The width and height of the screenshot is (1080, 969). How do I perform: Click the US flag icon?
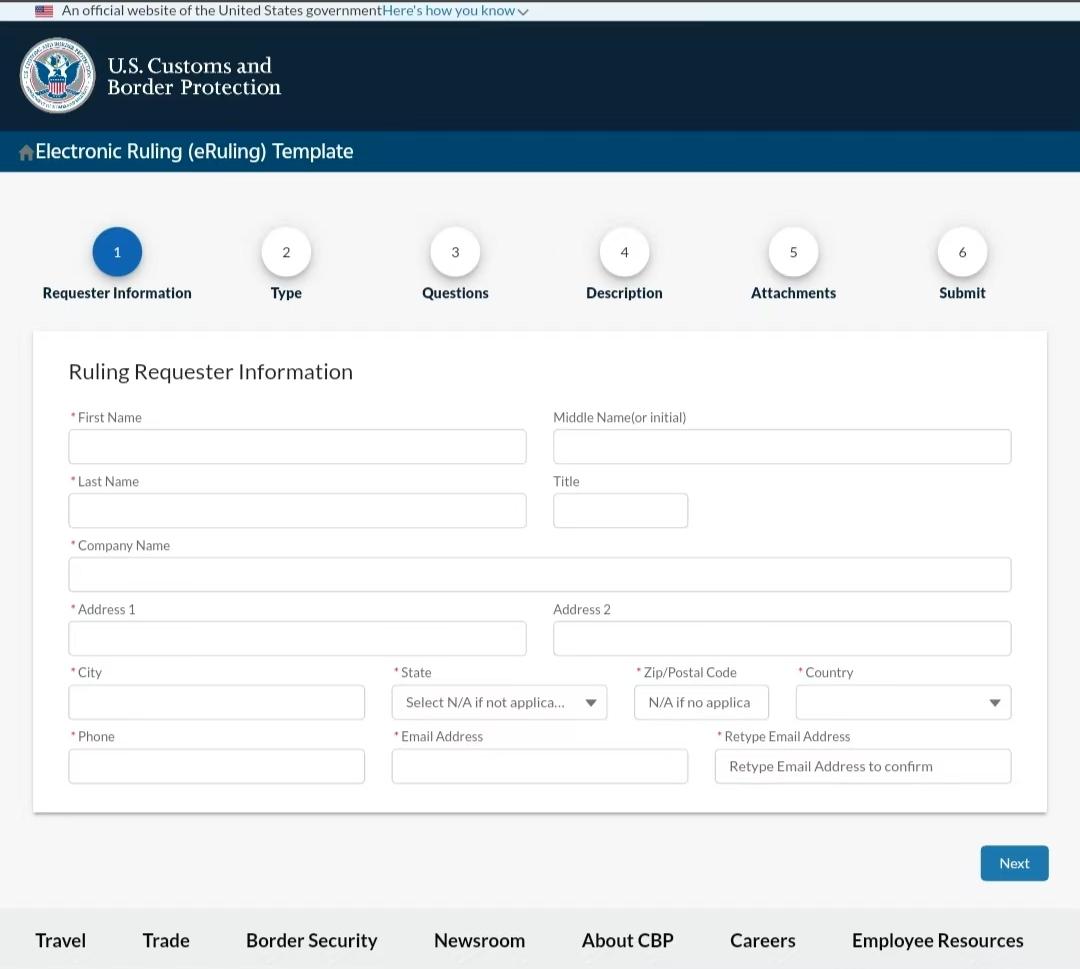coord(44,11)
